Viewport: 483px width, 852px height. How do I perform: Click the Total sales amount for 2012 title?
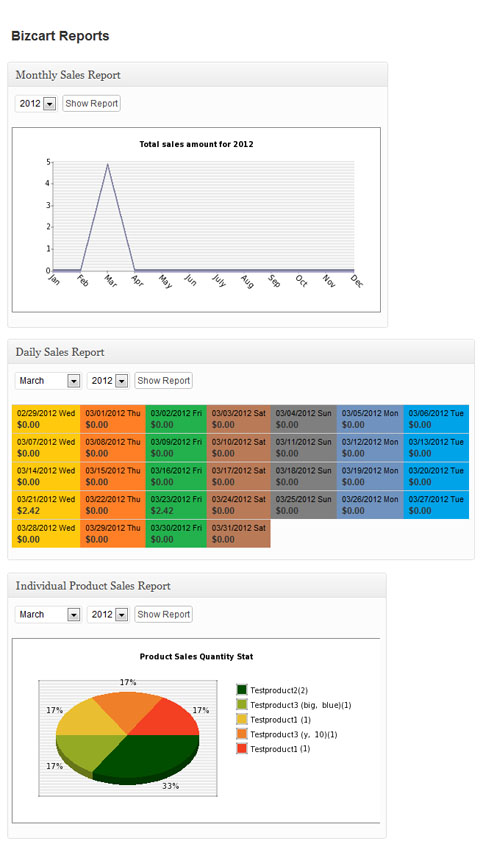pyautogui.click(x=196, y=144)
